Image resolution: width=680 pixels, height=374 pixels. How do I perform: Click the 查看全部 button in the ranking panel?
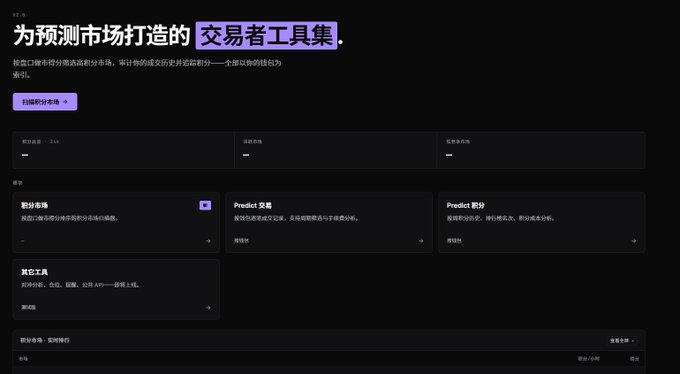tap(622, 341)
